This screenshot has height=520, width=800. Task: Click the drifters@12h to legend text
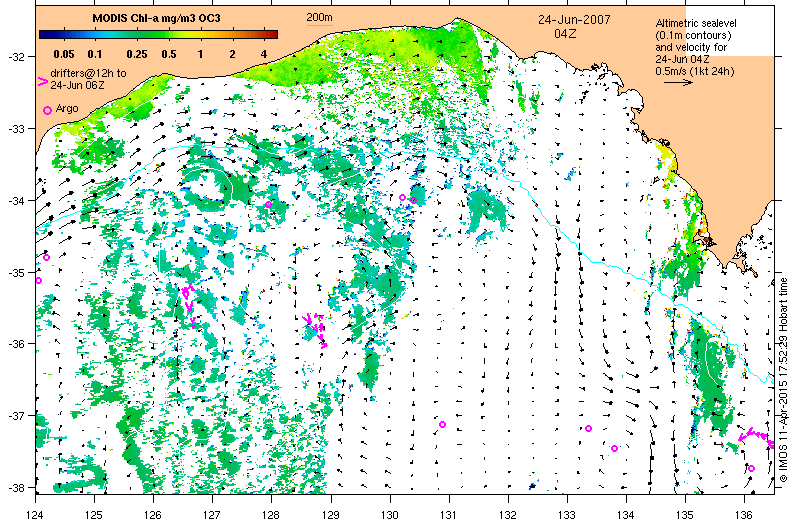click(88, 73)
